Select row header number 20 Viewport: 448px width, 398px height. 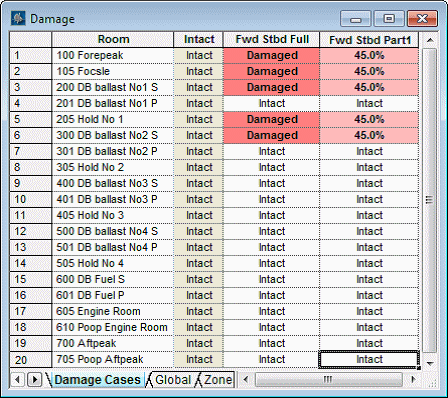coord(30,360)
